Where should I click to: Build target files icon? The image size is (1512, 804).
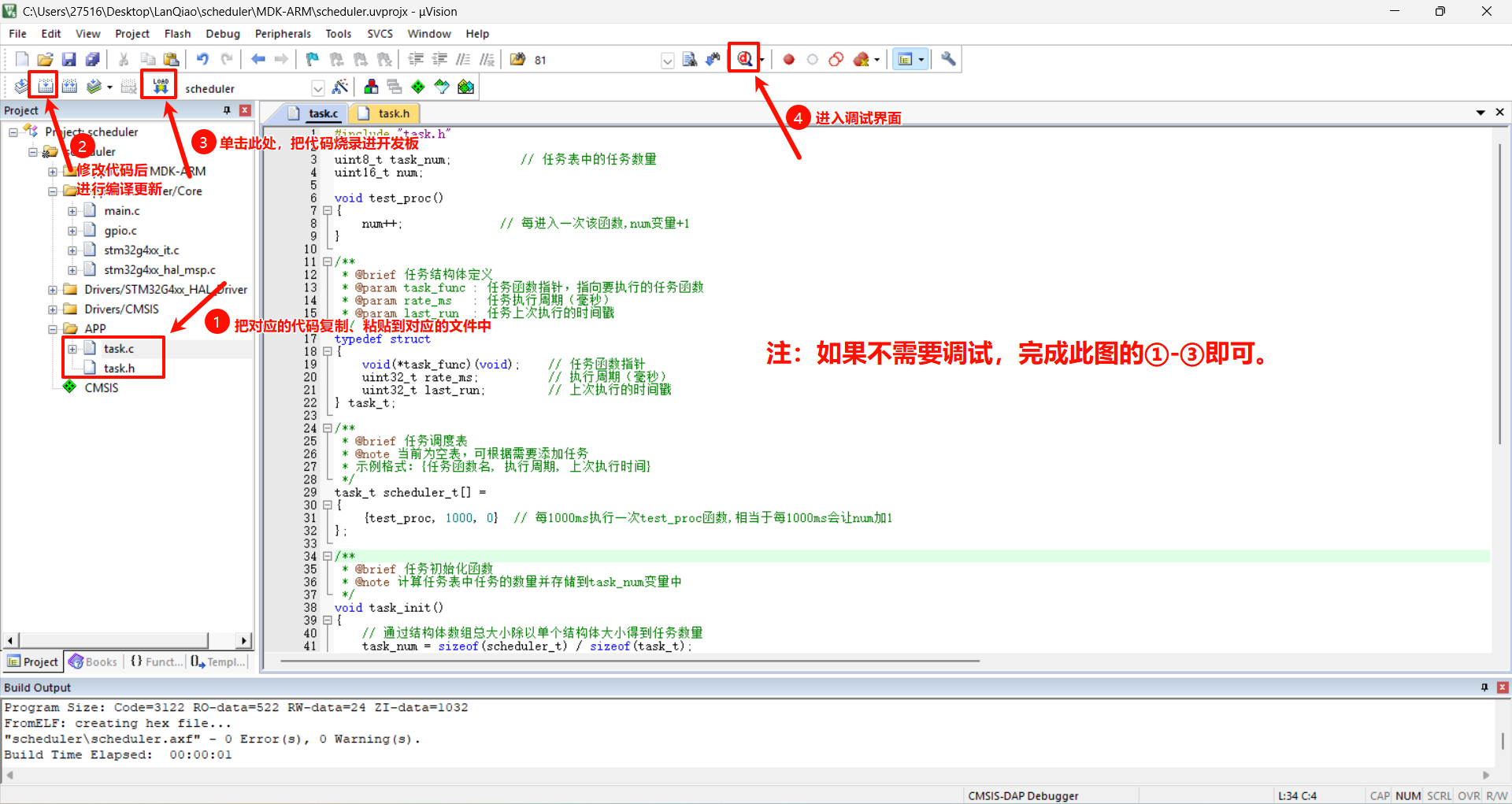coord(46,87)
